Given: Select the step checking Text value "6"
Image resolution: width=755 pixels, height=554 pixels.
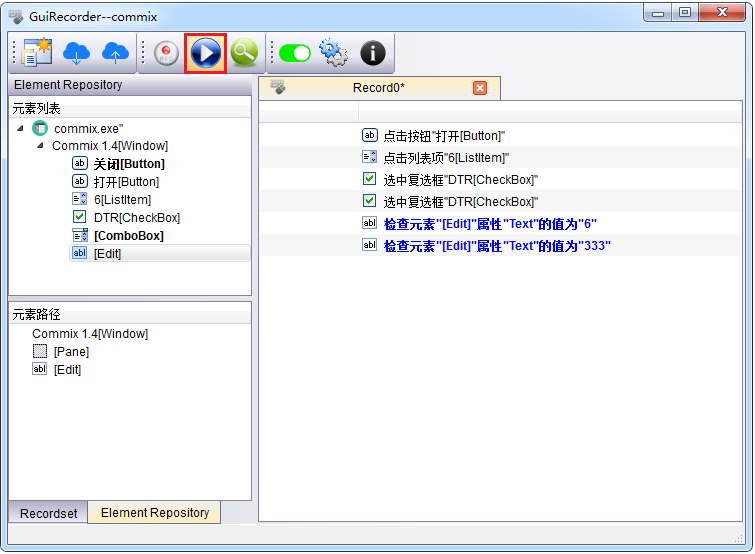Looking at the screenshot, I should click(x=490, y=224).
